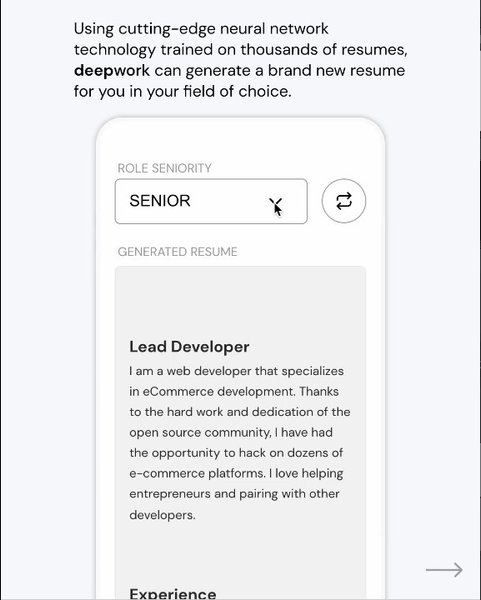This screenshot has width=481, height=600.
Task: Click the ROLE SENIORITY label
Action: (x=165, y=168)
